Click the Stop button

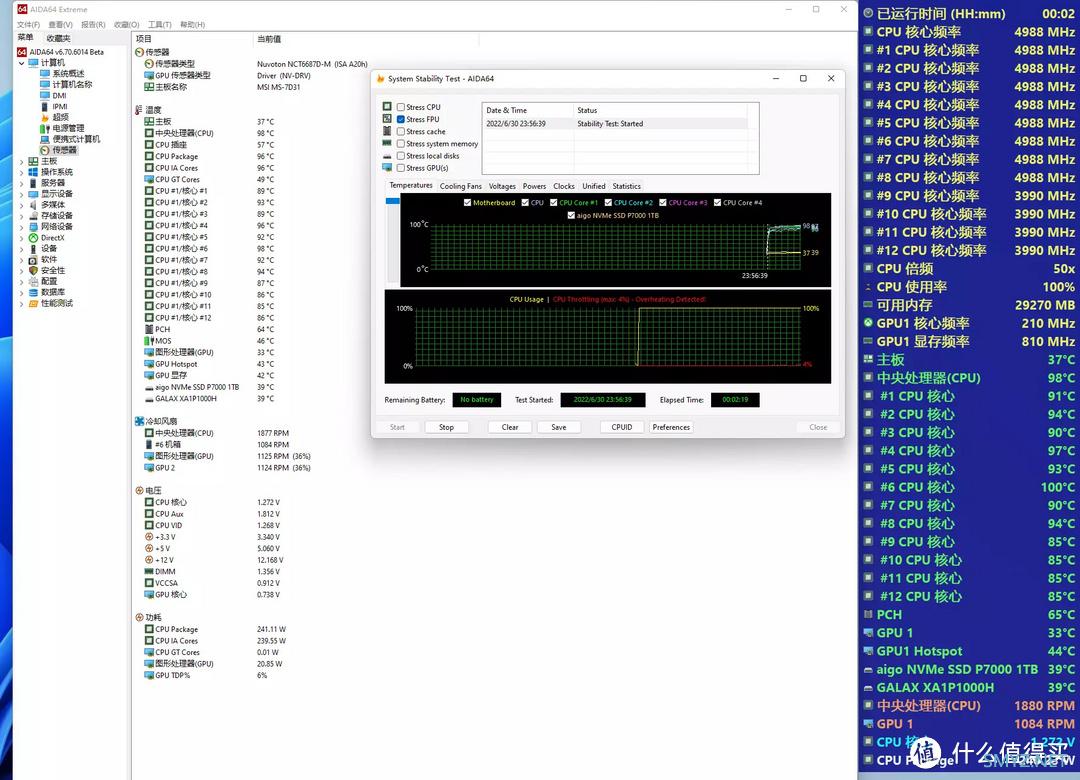(x=446, y=427)
